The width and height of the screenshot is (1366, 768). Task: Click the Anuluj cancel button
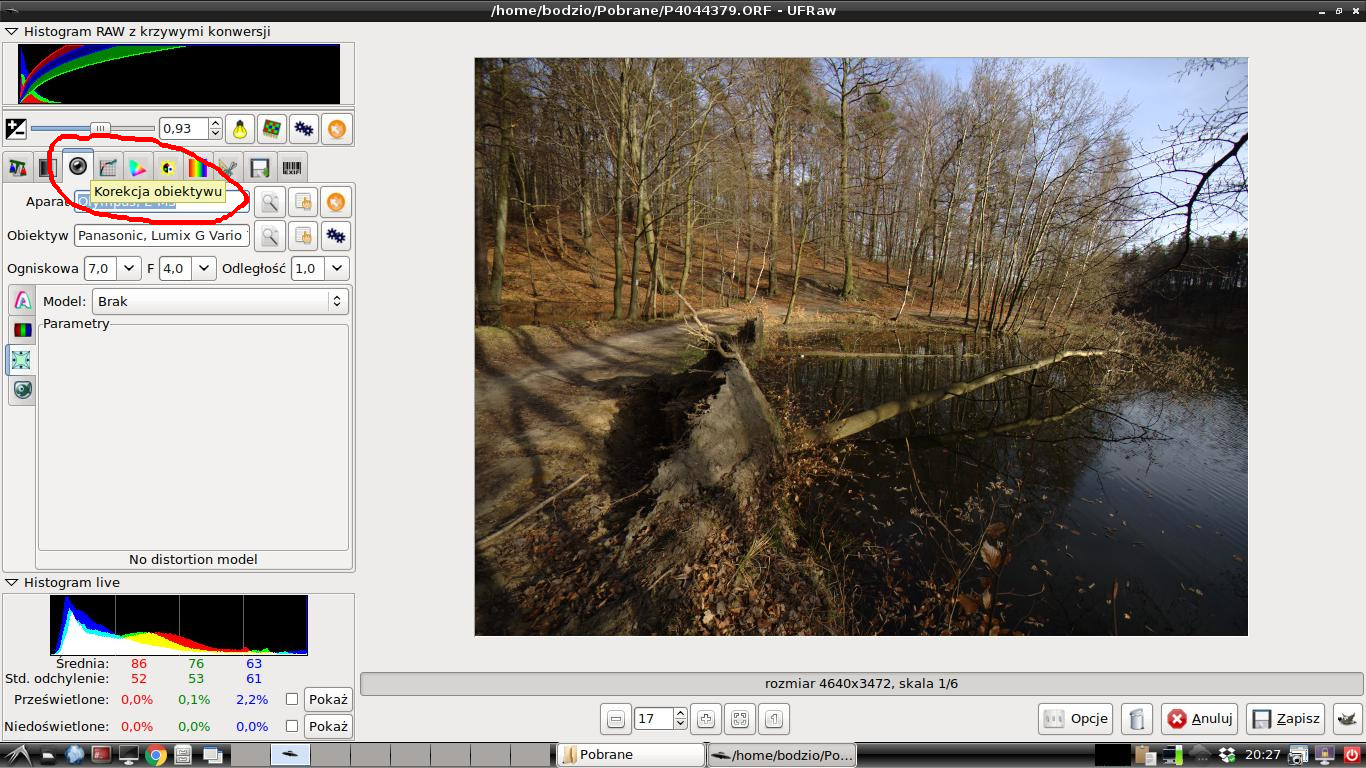(1200, 718)
